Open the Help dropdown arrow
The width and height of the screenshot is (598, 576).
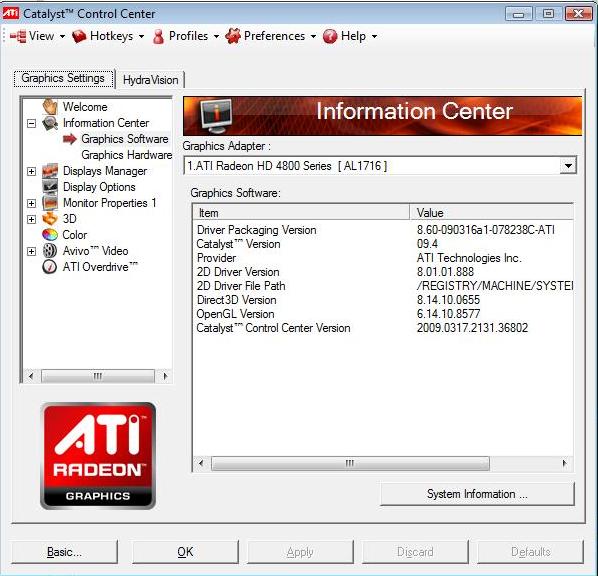pyautogui.click(x=374, y=37)
